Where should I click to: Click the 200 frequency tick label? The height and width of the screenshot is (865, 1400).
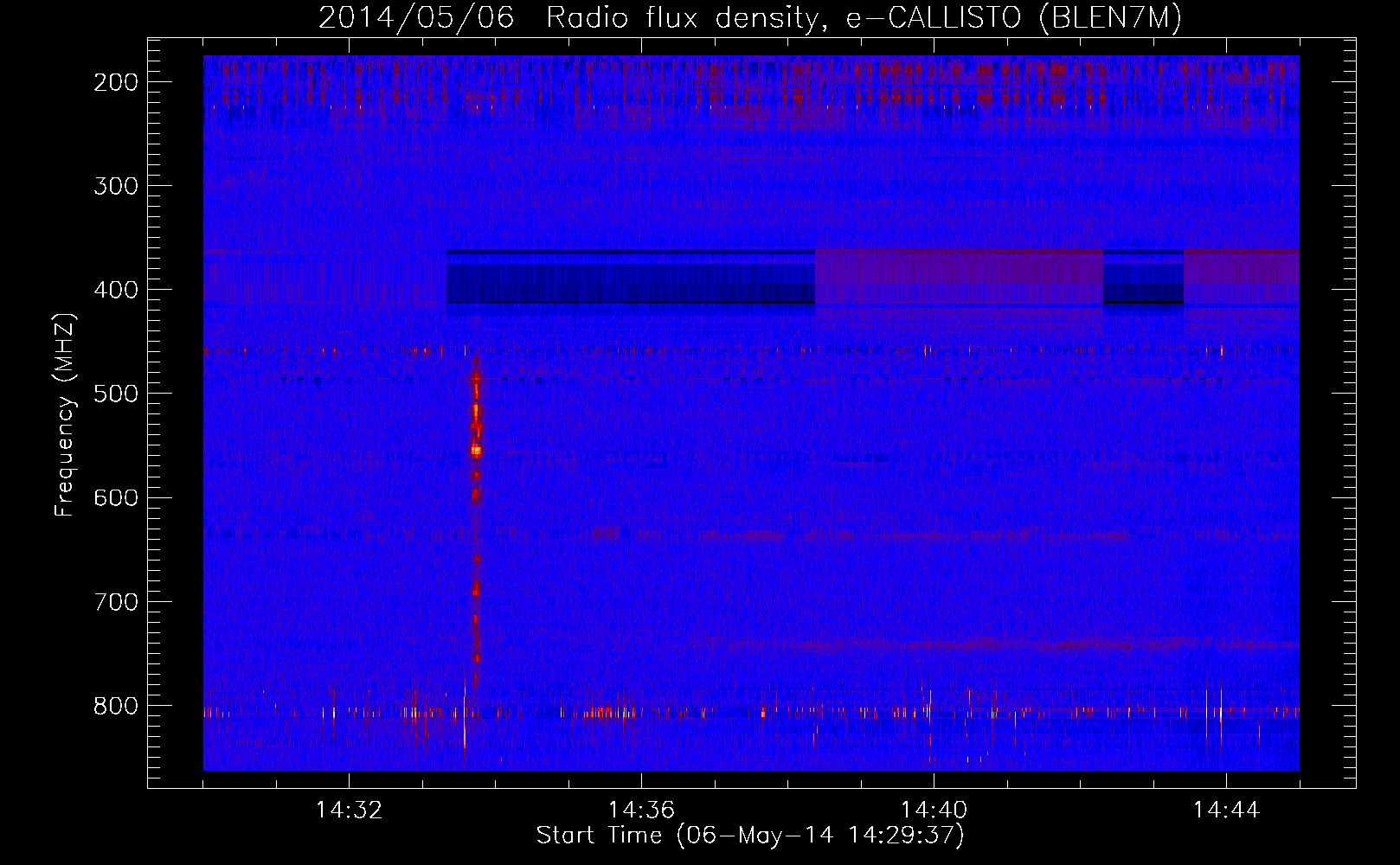[x=116, y=82]
